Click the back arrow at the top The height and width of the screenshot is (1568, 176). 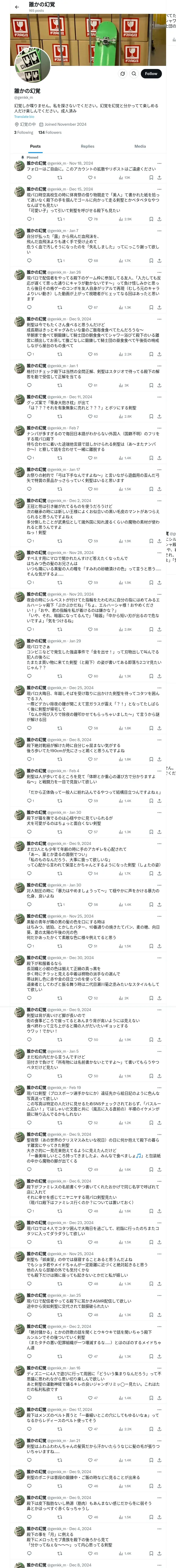17,7
